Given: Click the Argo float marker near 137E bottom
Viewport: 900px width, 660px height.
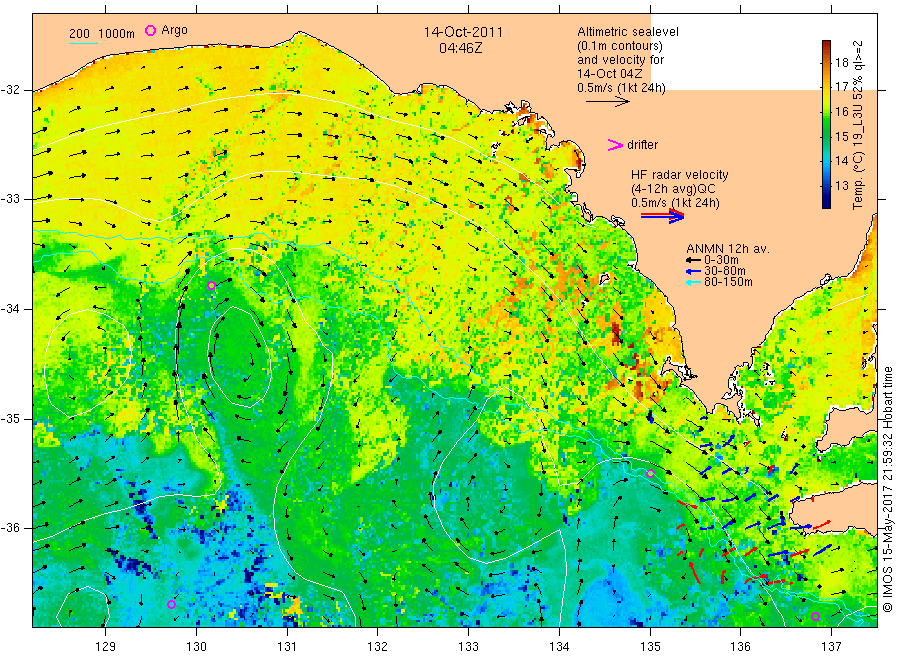Looking at the screenshot, I should [816, 616].
